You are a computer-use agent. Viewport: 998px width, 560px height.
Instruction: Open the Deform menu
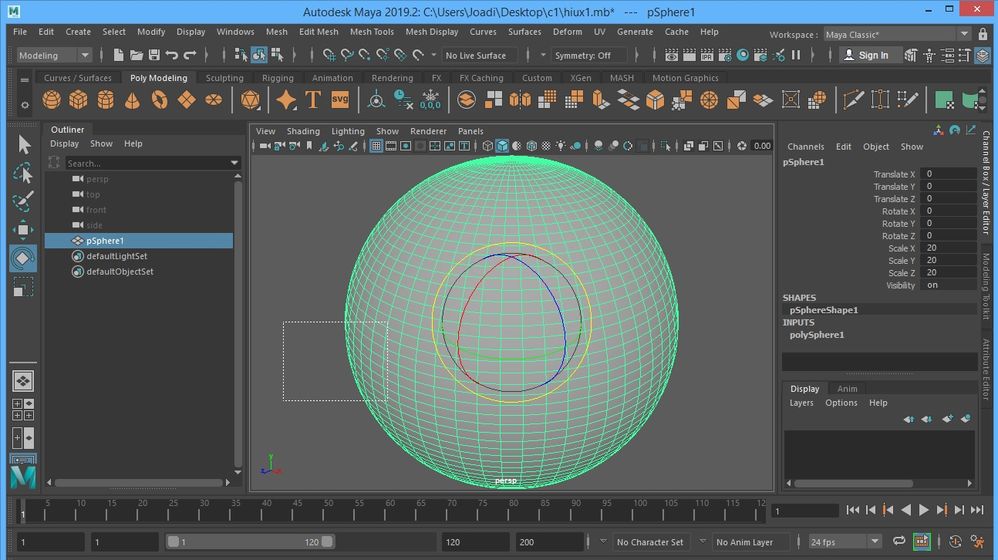tap(567, 32)
